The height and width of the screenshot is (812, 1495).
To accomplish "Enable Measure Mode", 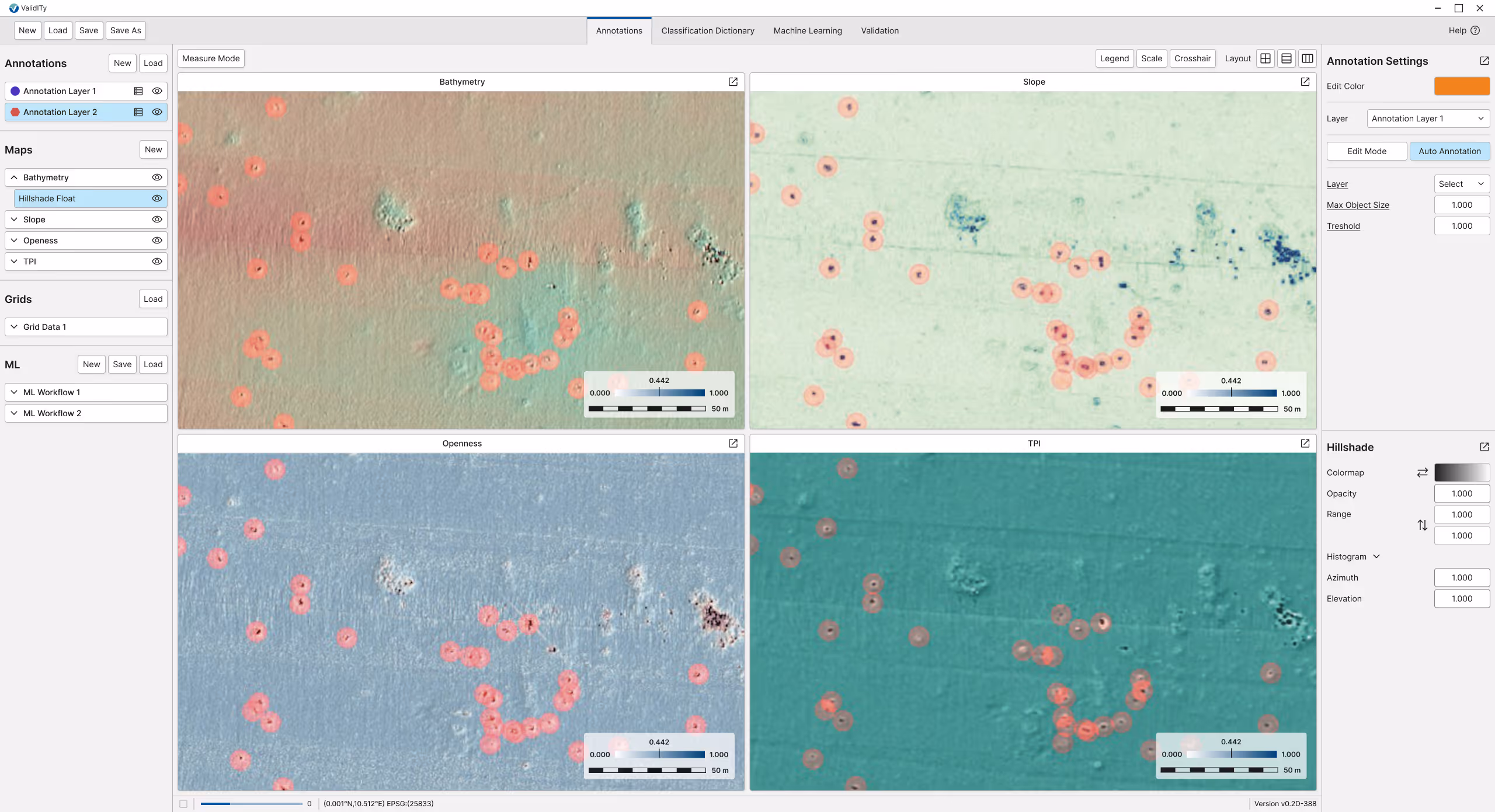I will (x=211, y=58).
